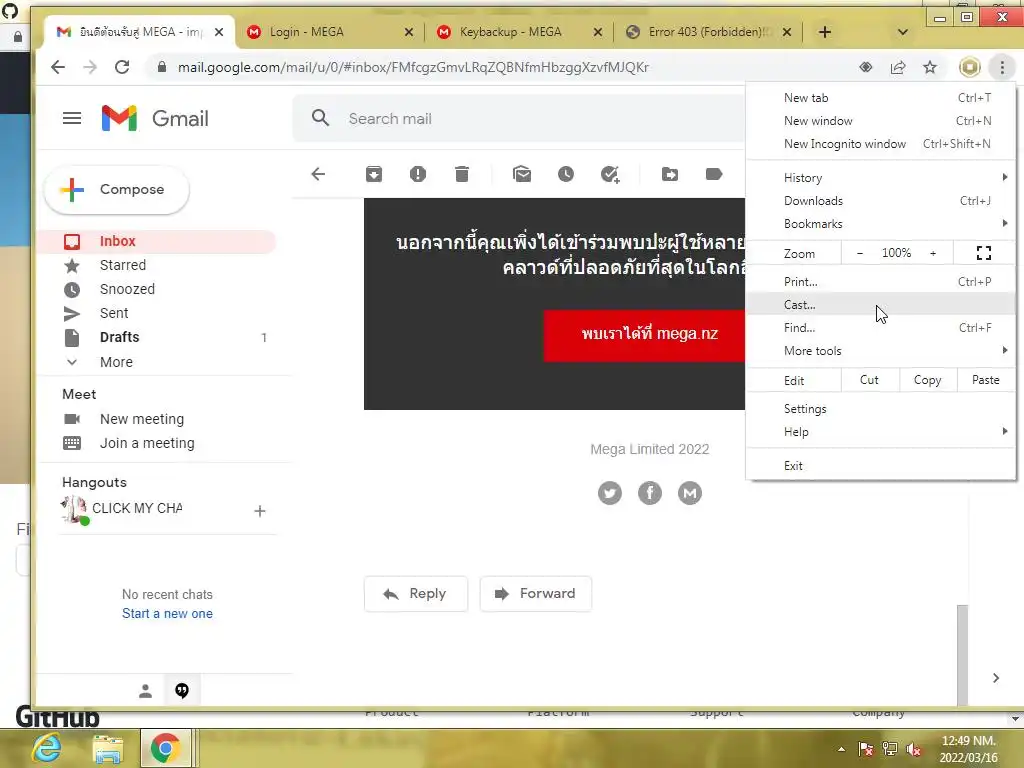This screenshot has height=768, width=1024.
Task: Open Gmail main menu hamburger icon
Action: (72, 118)
